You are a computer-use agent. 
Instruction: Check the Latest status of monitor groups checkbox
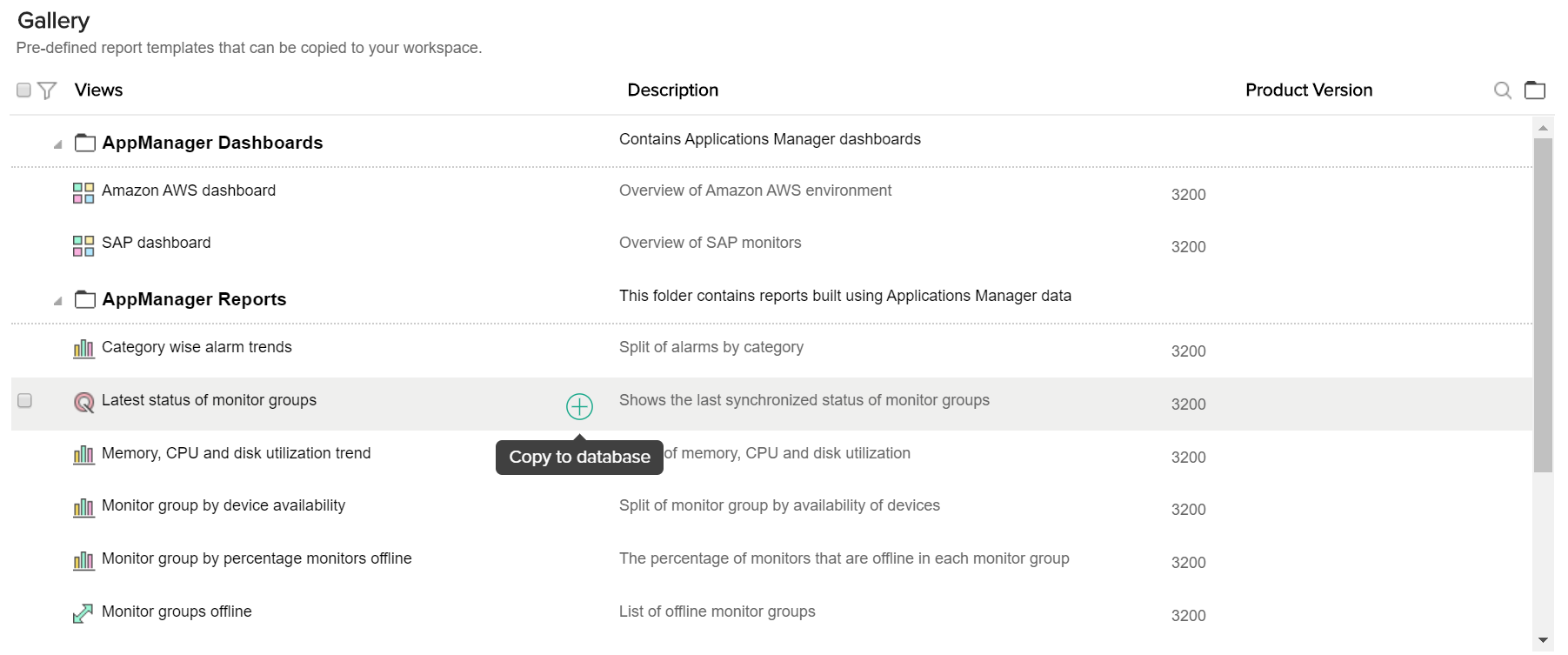(25, 400)
